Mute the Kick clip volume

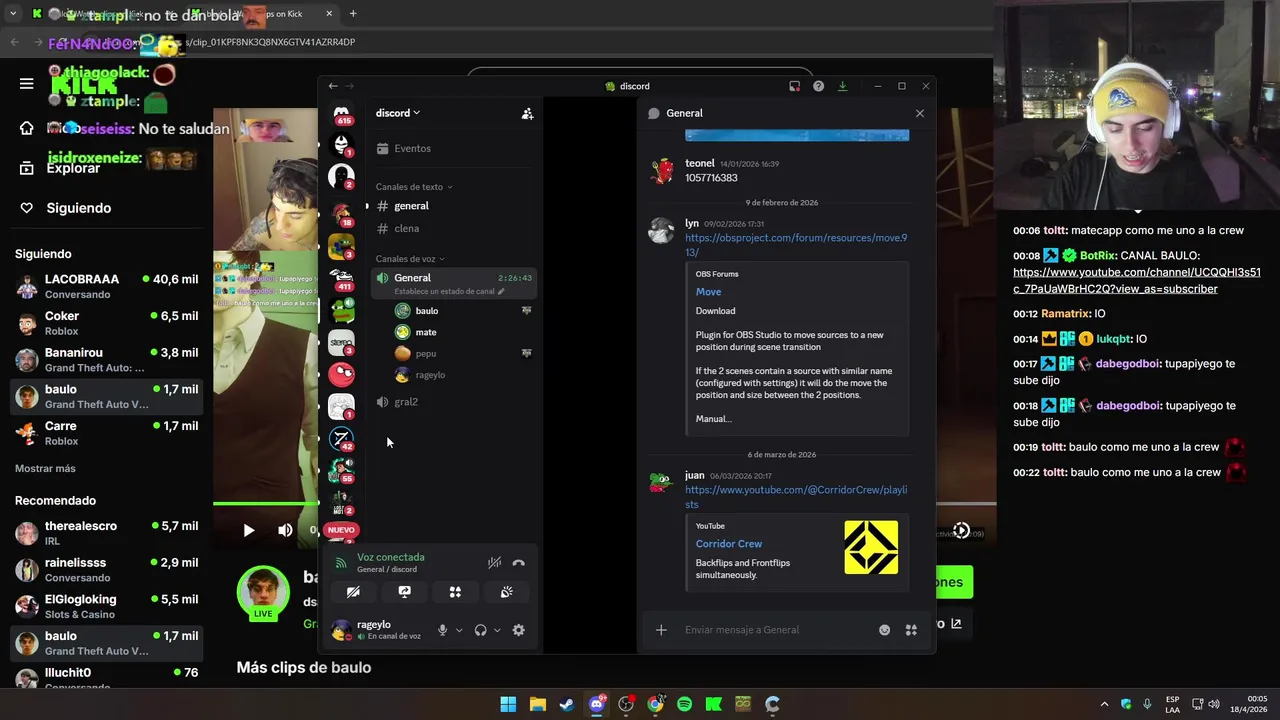(x=285, y=530)
